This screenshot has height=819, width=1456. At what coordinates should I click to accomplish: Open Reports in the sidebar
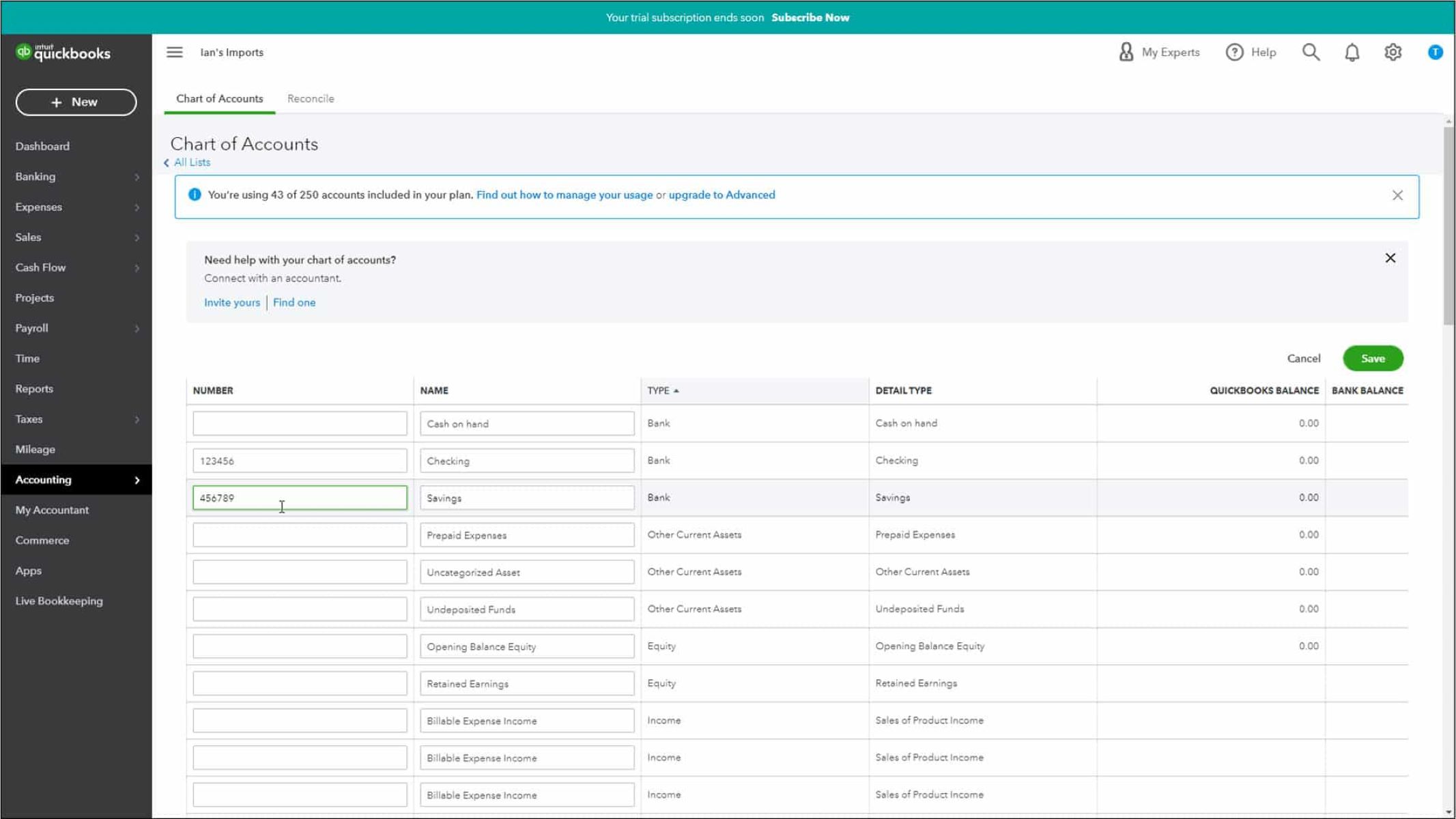(x=34, y=389)
